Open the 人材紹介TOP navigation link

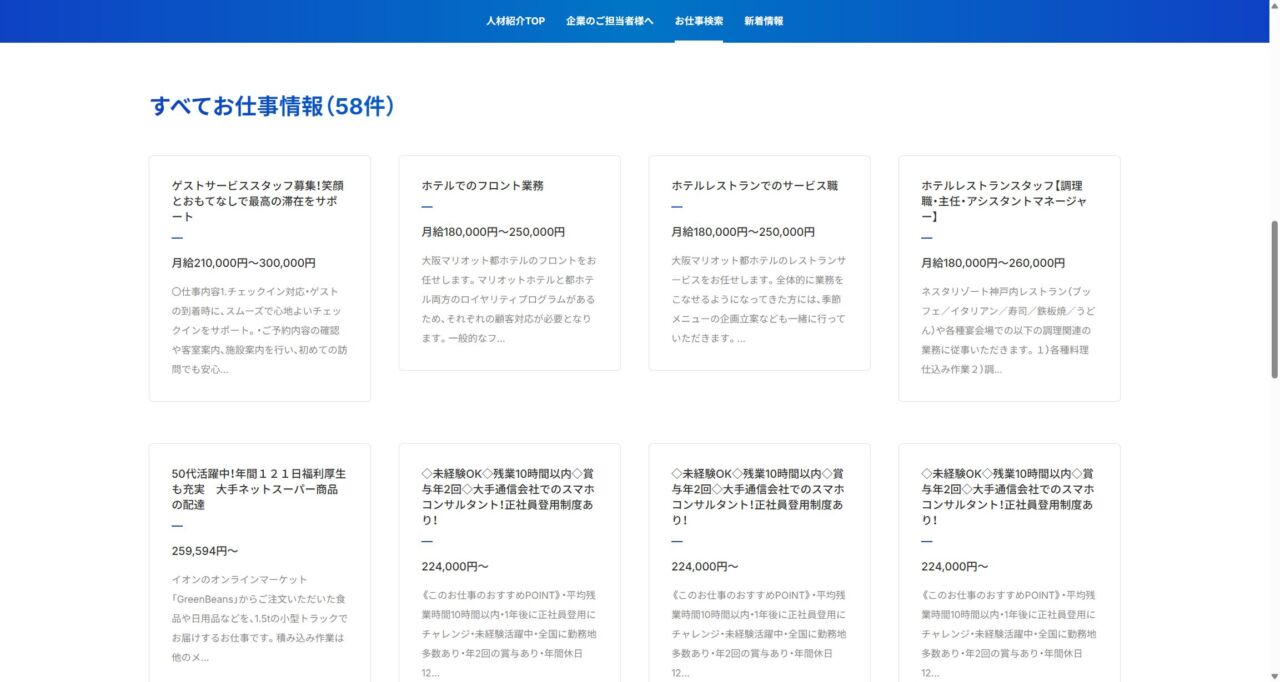[515, 21]
